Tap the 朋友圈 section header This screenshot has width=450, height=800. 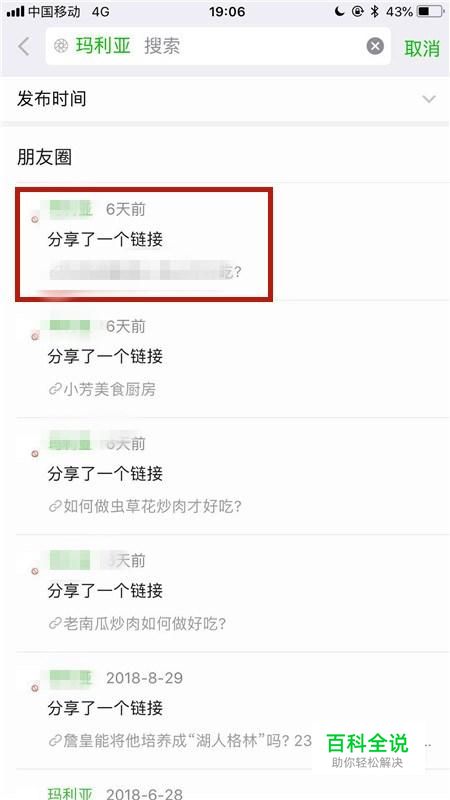coord(44,158)
